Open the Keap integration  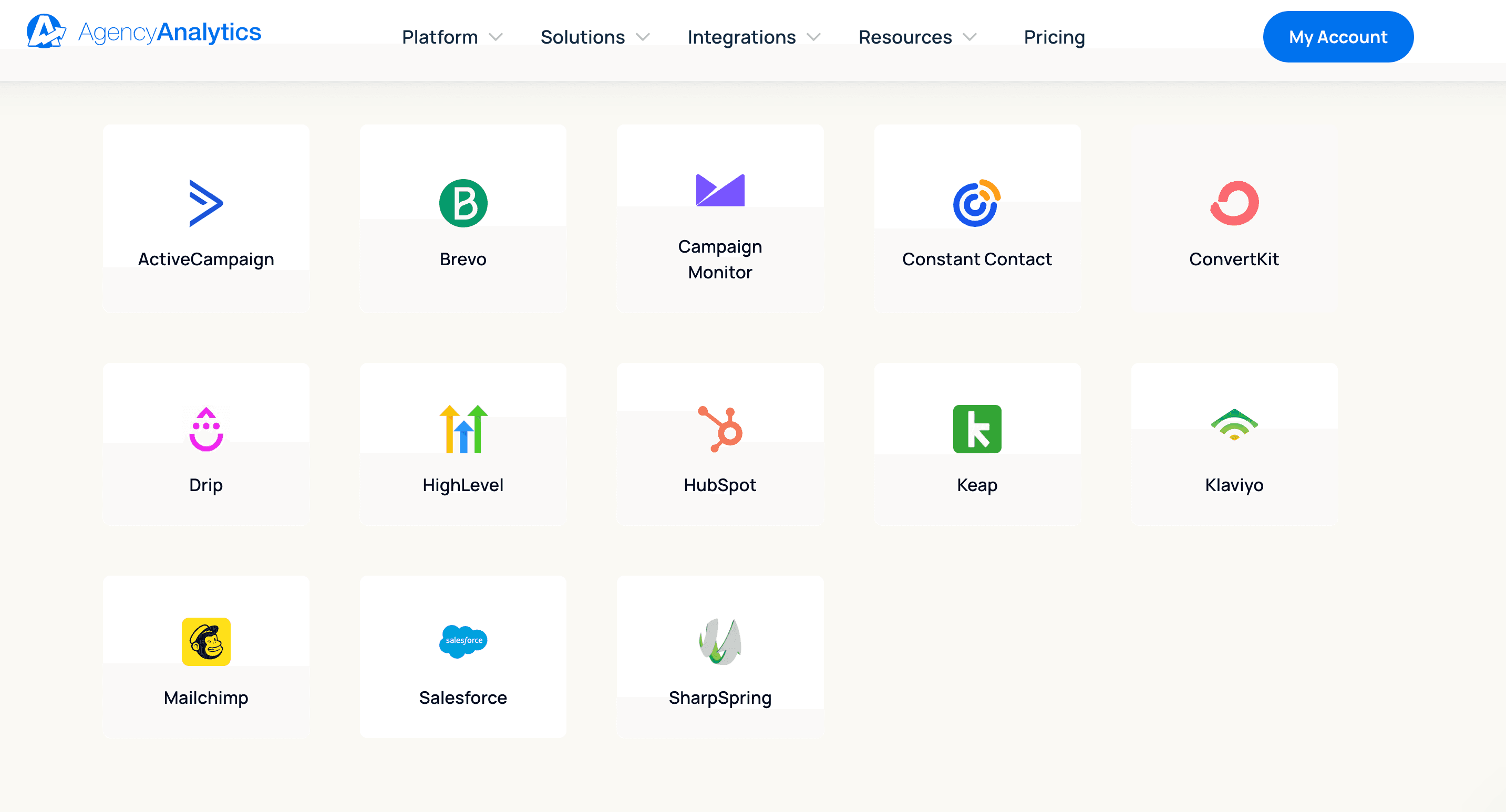tap(977, 428)
